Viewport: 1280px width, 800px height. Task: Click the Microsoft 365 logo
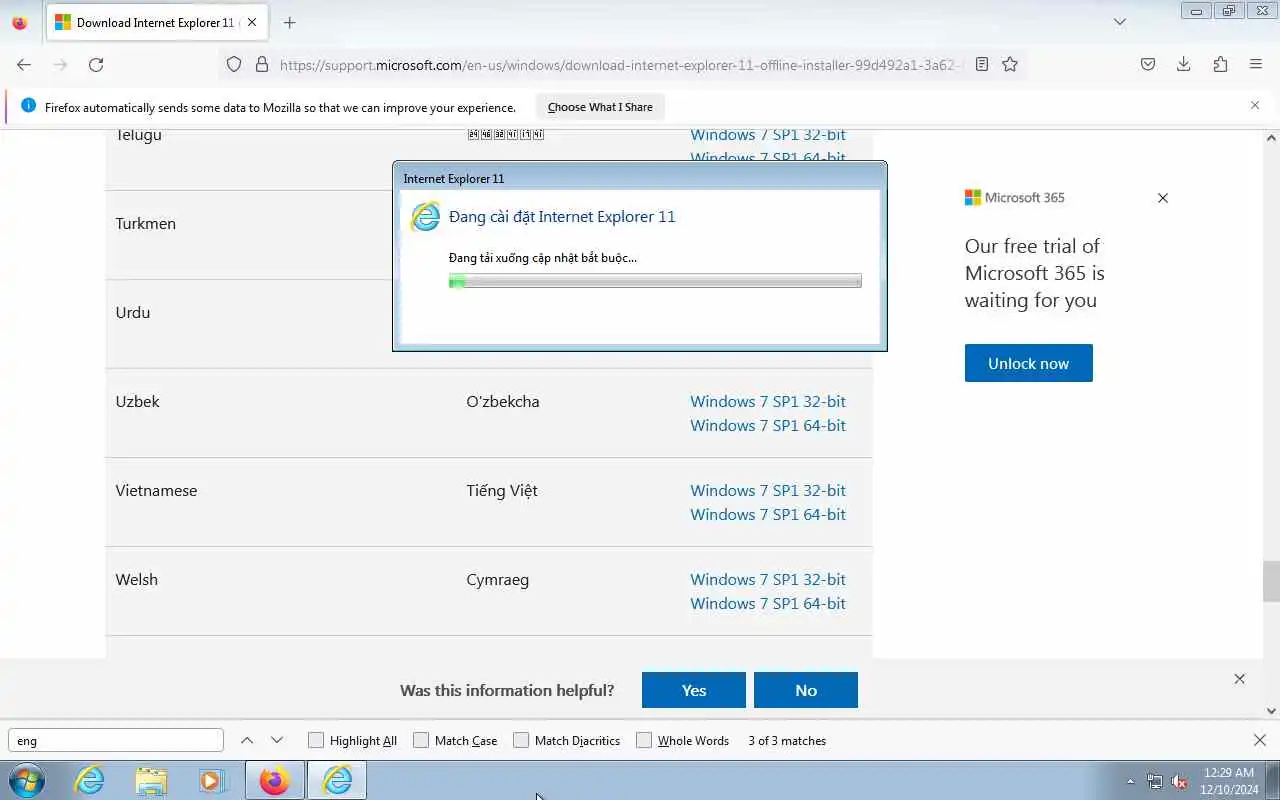click(x=1015, y=198)
